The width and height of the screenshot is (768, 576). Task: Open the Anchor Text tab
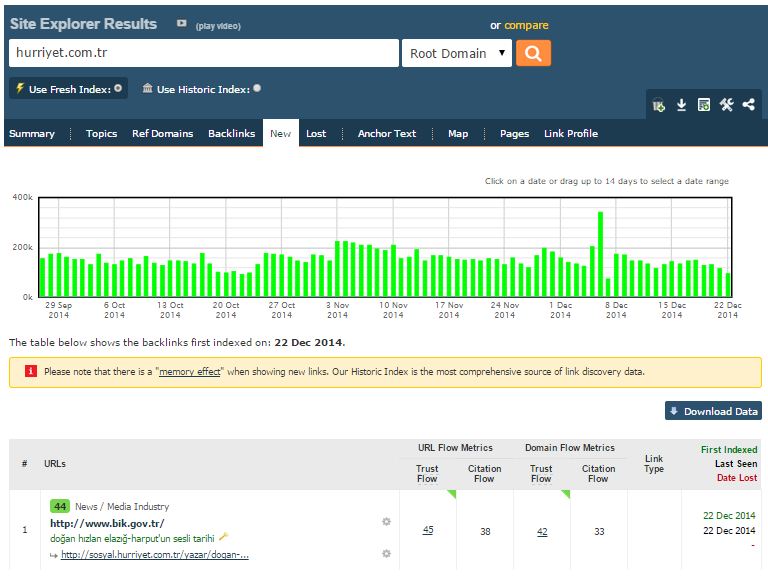click(x=387, y=133)
